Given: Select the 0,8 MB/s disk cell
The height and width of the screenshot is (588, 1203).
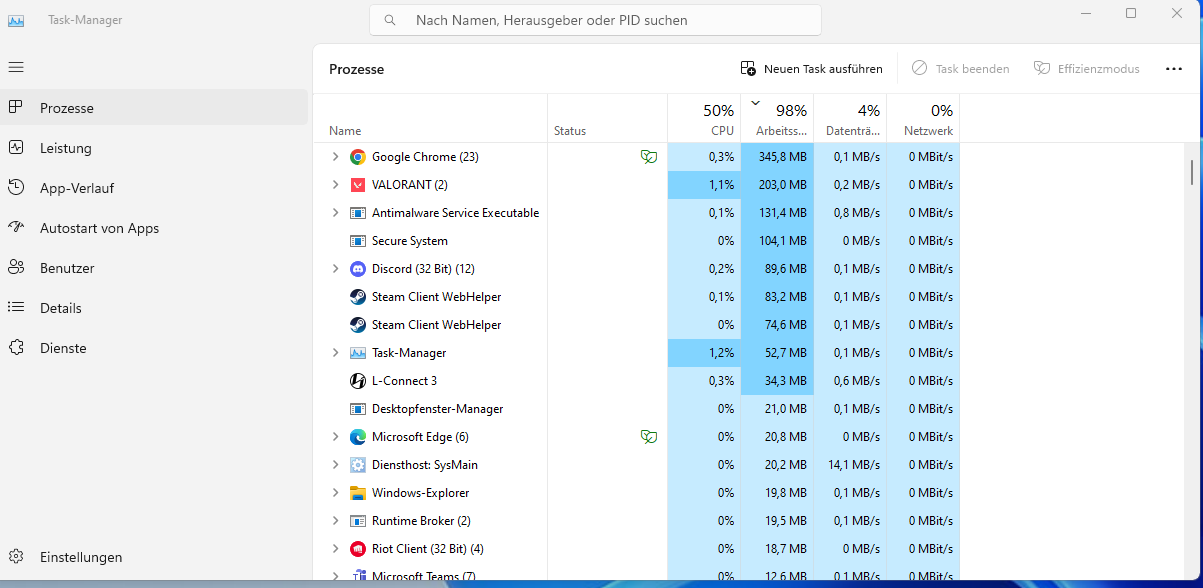Looking at the screenshot, I should coord(850,213).
